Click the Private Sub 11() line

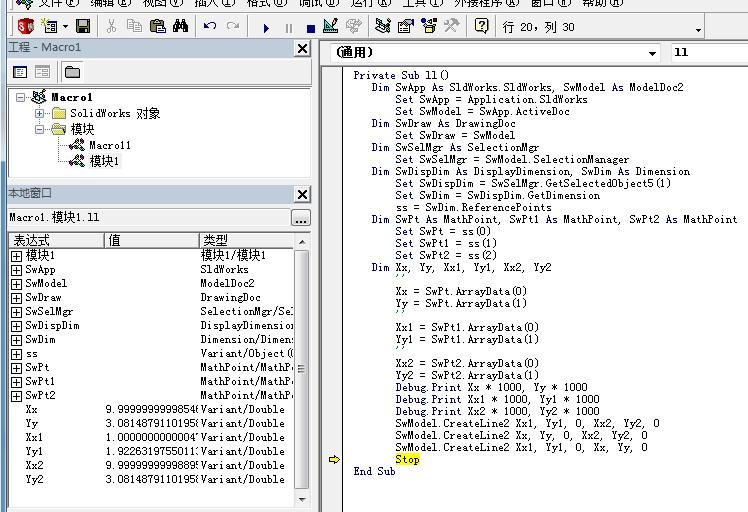(401, 75)
